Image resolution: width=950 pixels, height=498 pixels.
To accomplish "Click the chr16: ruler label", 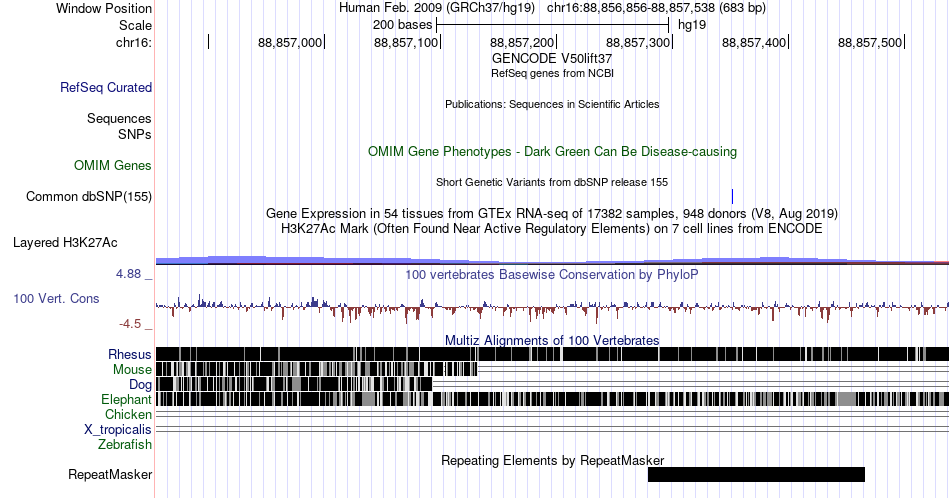I will pos(134,42).
